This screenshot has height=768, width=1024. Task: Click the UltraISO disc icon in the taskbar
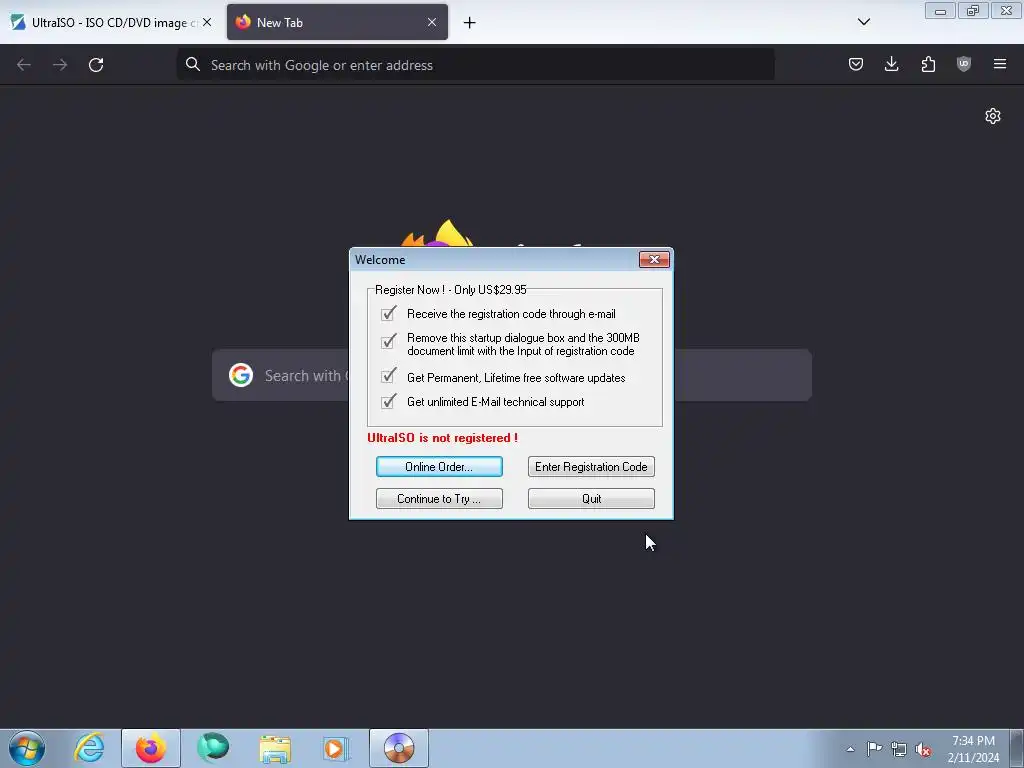tap(399, 748)
